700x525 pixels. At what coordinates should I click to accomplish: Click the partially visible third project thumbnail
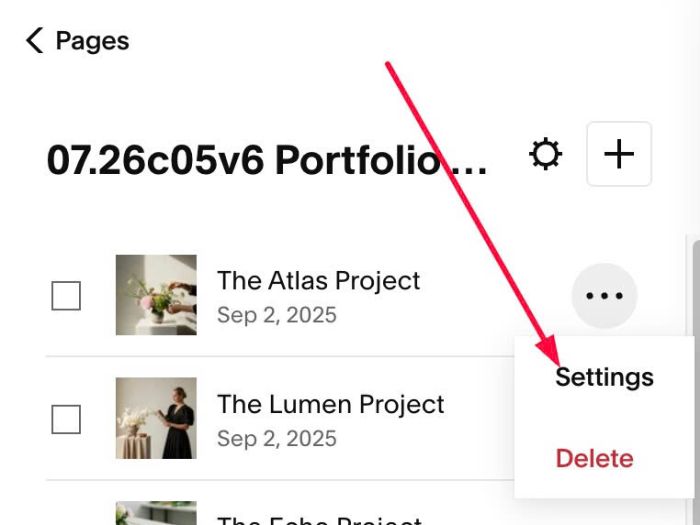(x=156, y=513)
